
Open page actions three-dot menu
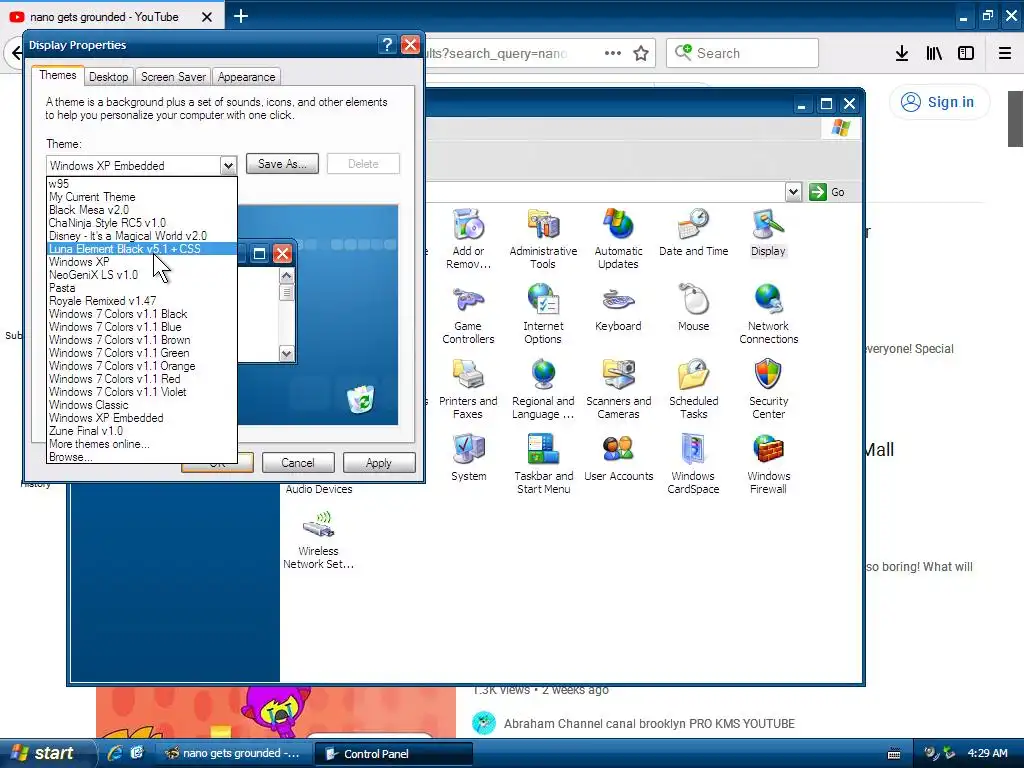[x=613, y=53]
